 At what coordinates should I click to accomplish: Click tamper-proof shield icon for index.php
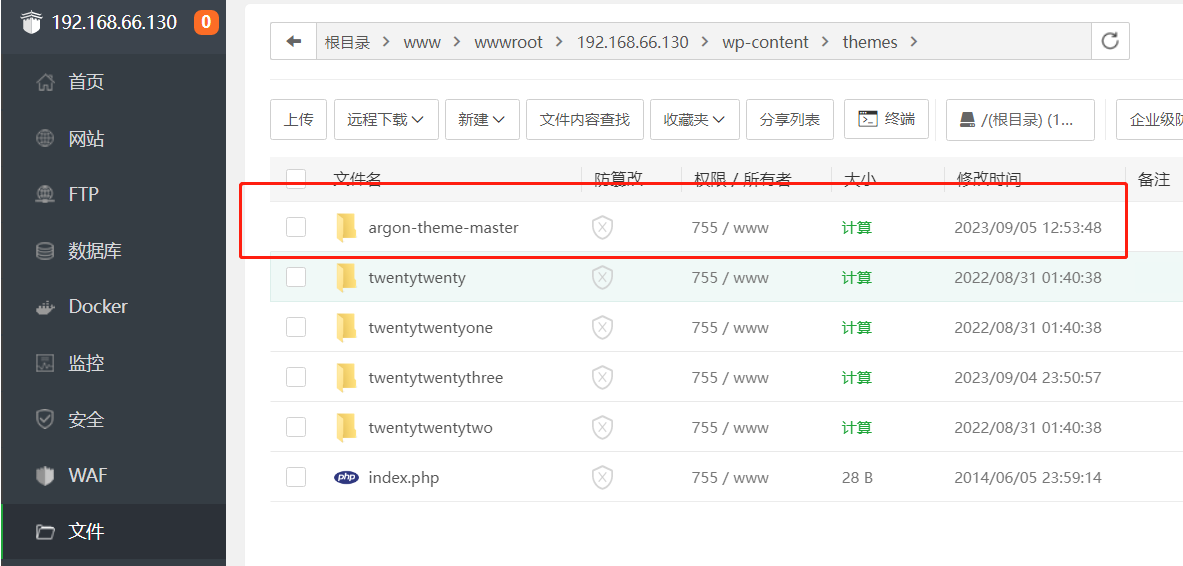point(602,478)
